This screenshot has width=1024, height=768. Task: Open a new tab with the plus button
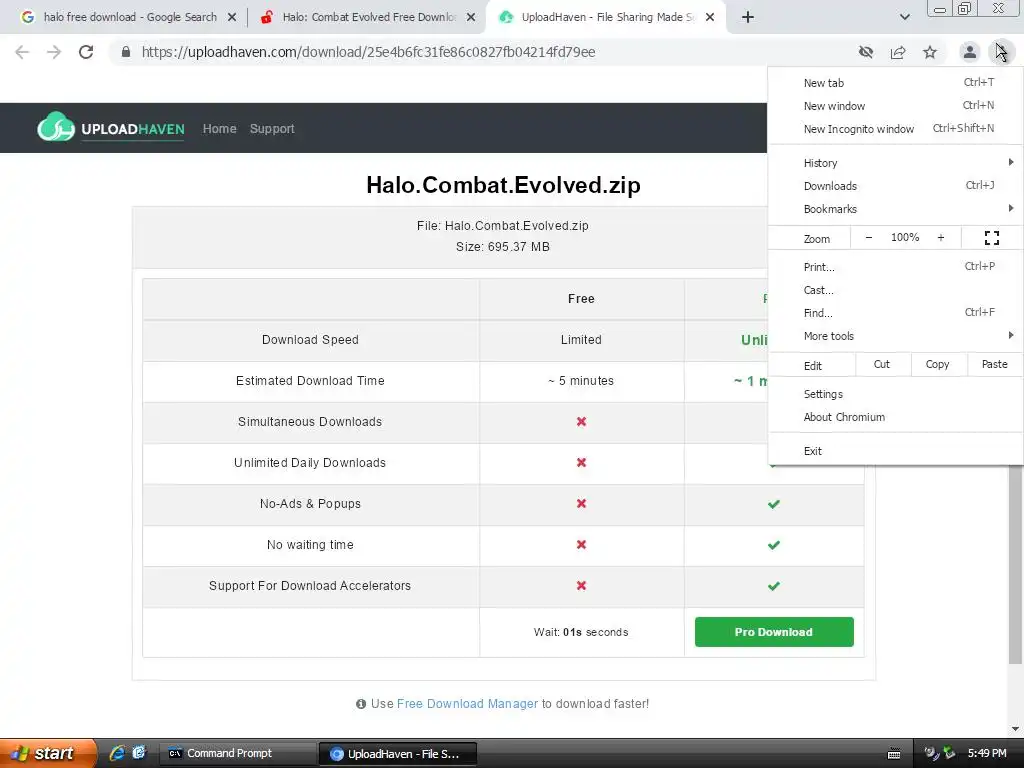tap(748, 17)
